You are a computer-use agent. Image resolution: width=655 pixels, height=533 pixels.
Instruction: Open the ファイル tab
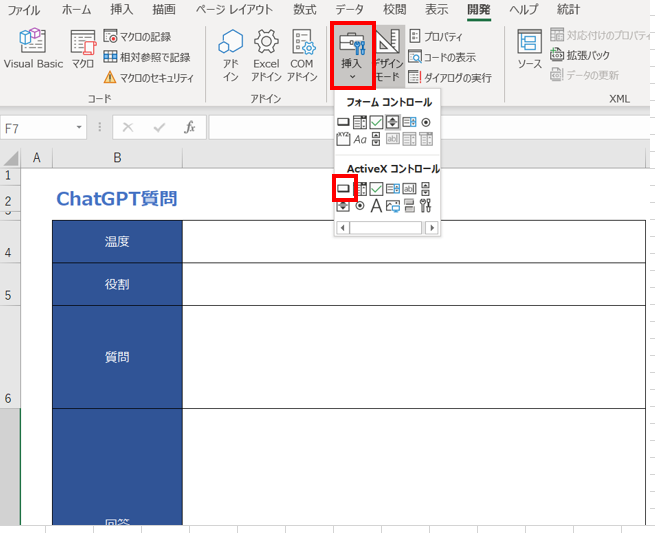pyautogui.click(x=24, y=10)
